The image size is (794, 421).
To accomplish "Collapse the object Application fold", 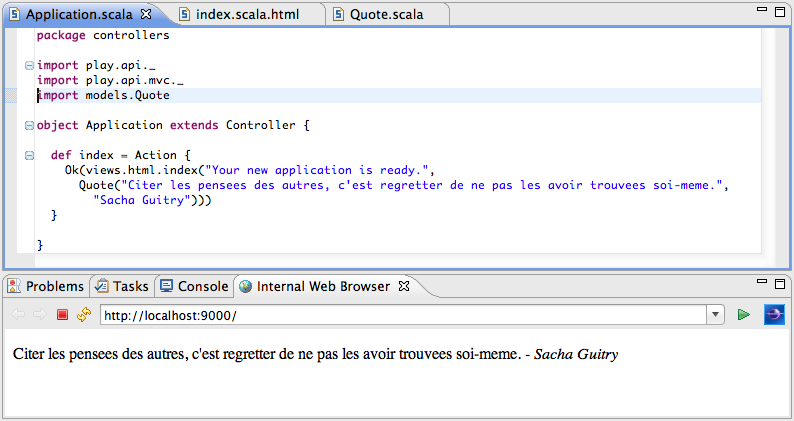I will click(x=29, y=126).
